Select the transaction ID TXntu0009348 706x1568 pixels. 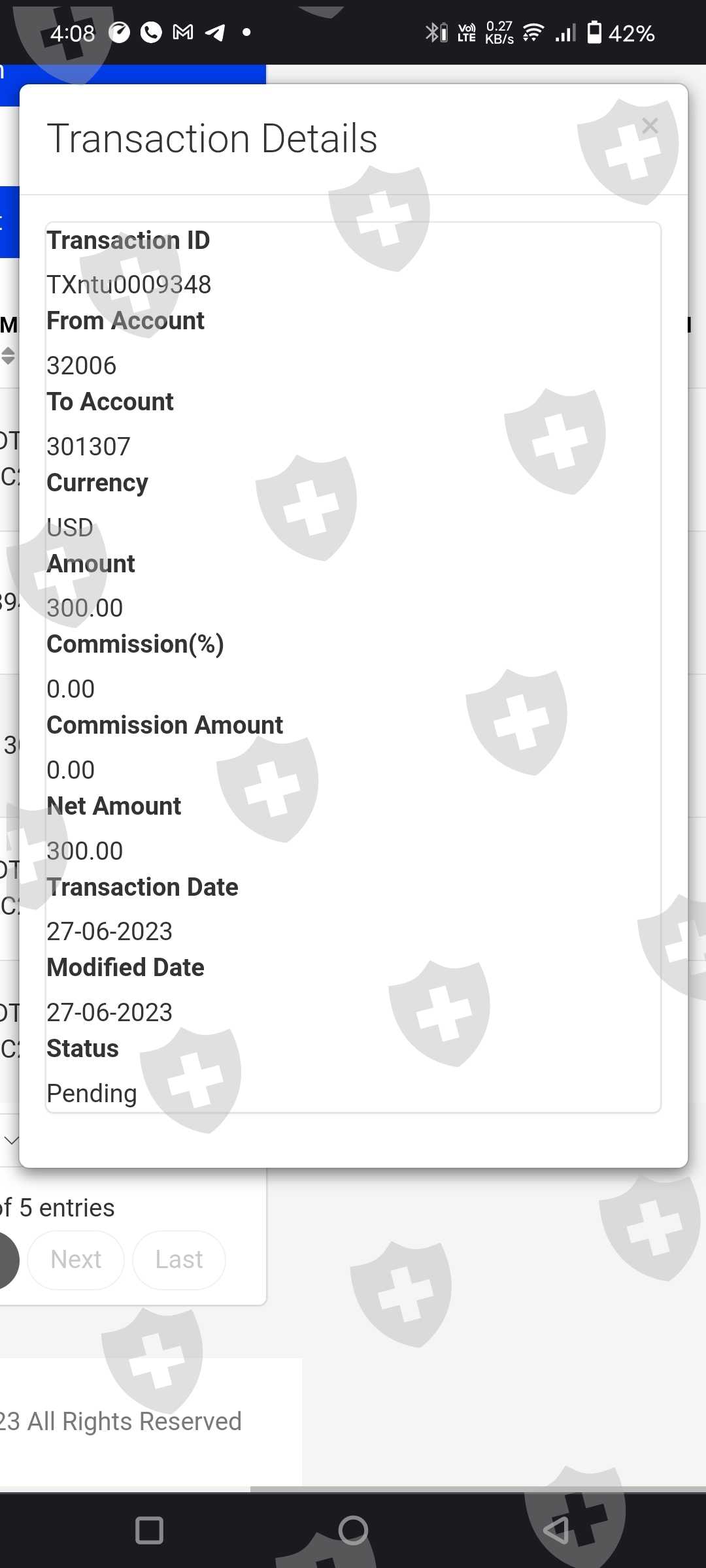click(129, 285)
